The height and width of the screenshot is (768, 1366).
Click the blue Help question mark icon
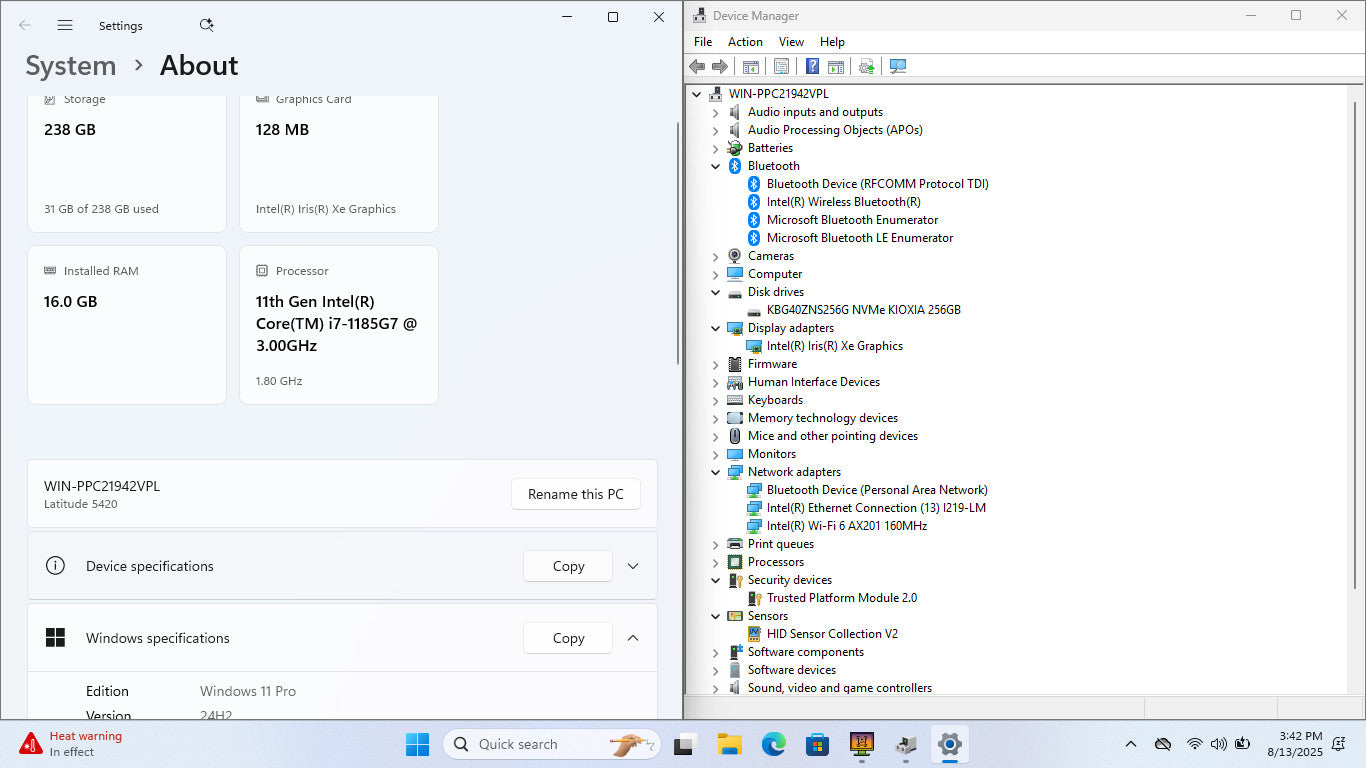click(x=812, y=66)
